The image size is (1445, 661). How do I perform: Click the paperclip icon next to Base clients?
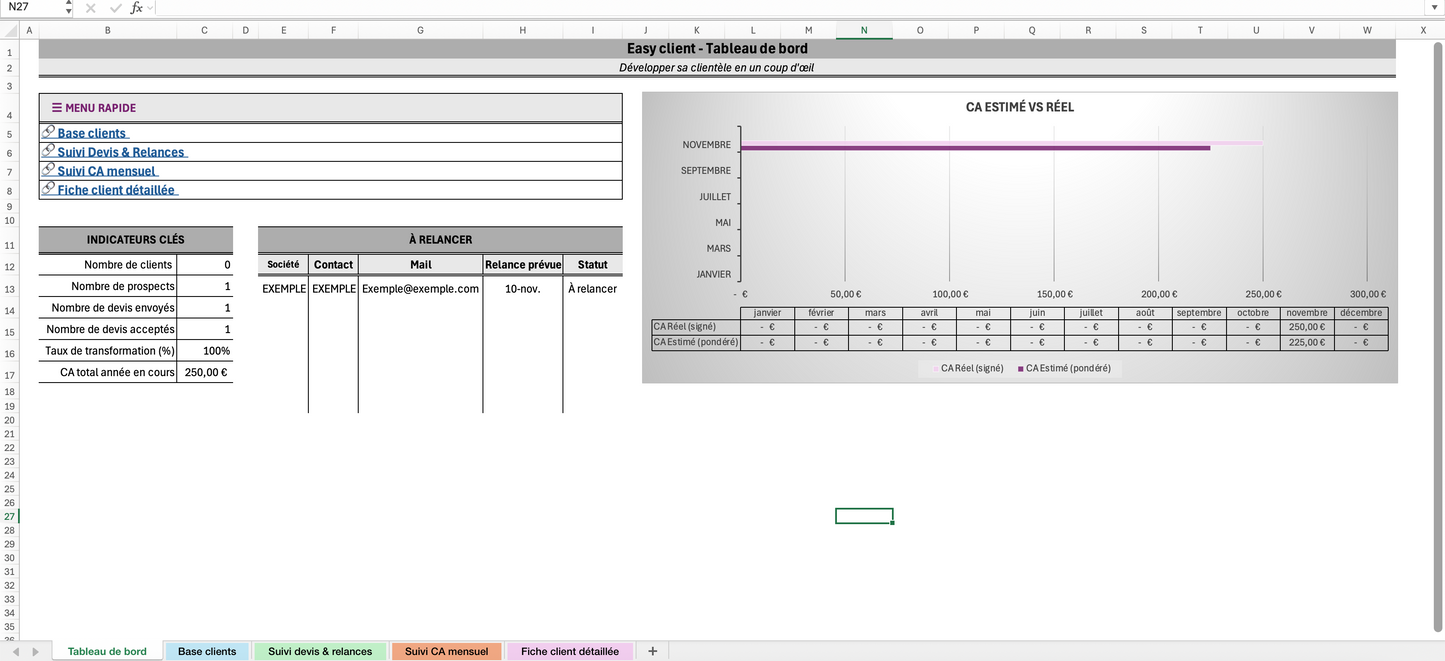tap(47, 131)
